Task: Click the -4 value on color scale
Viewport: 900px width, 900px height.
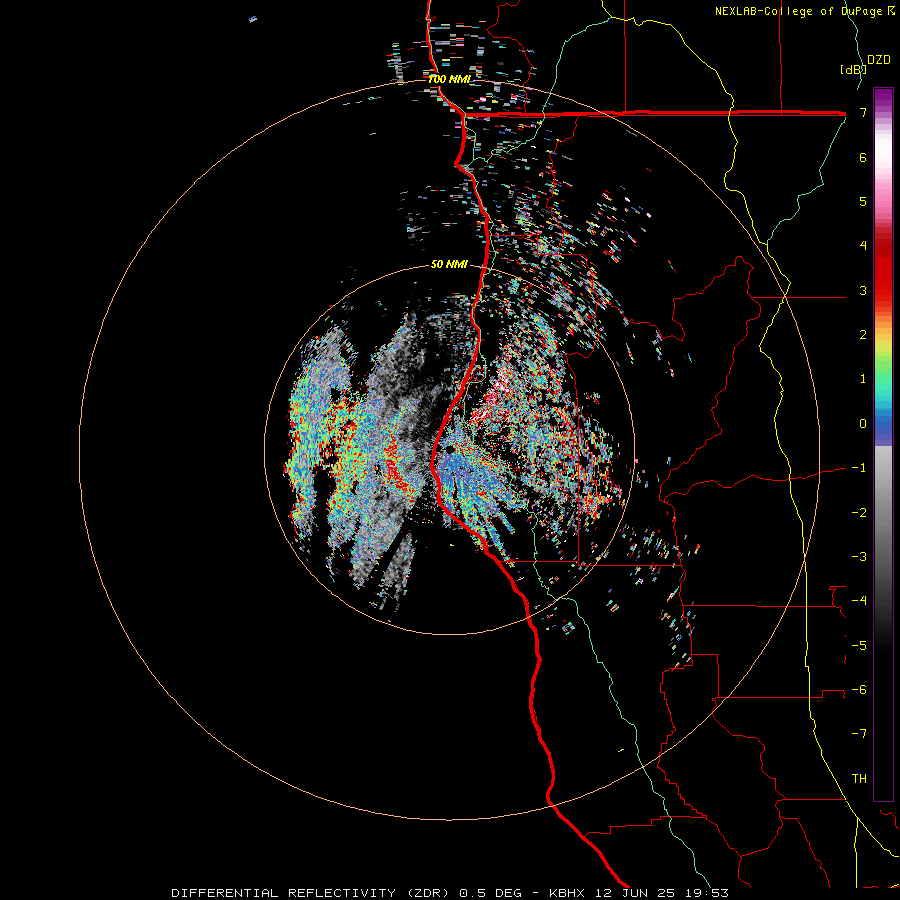Action: (x=859, y=601)
